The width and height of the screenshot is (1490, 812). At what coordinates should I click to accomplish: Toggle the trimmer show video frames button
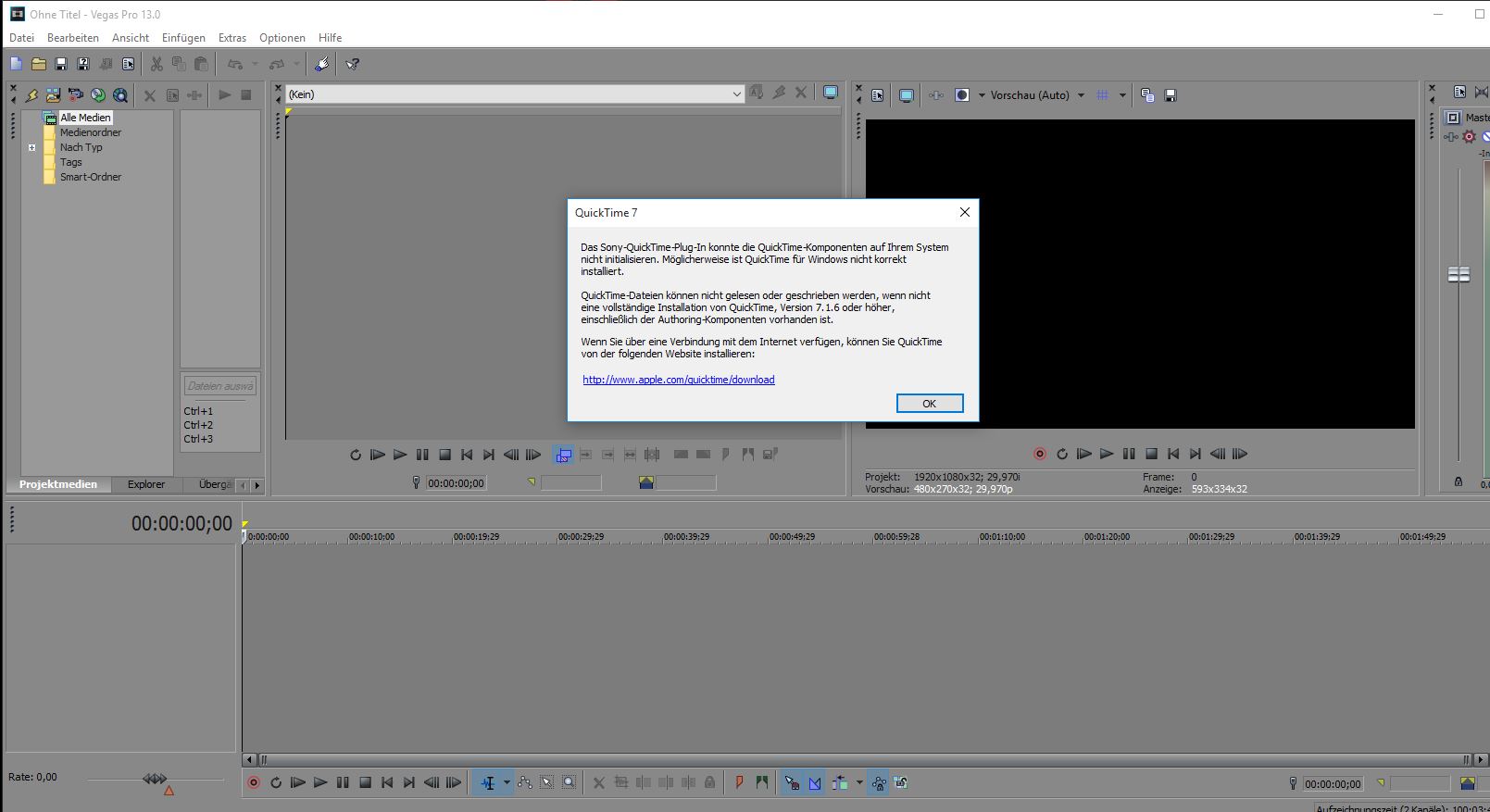pos(563,455)
